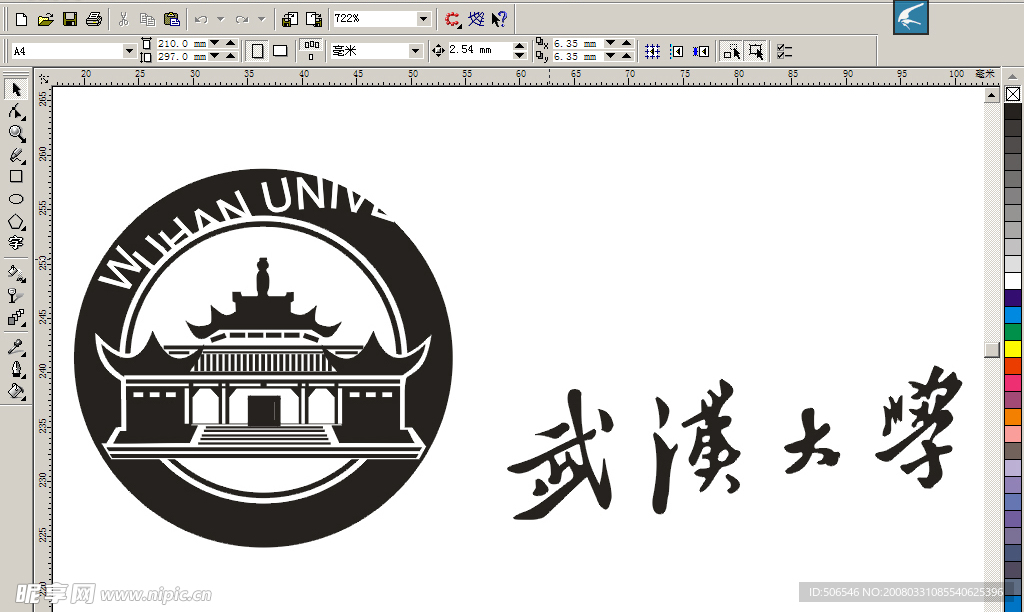The image size is (1024, 612).
Task: Toggle Treat As Filled button
Action: [x=756, y=51]
